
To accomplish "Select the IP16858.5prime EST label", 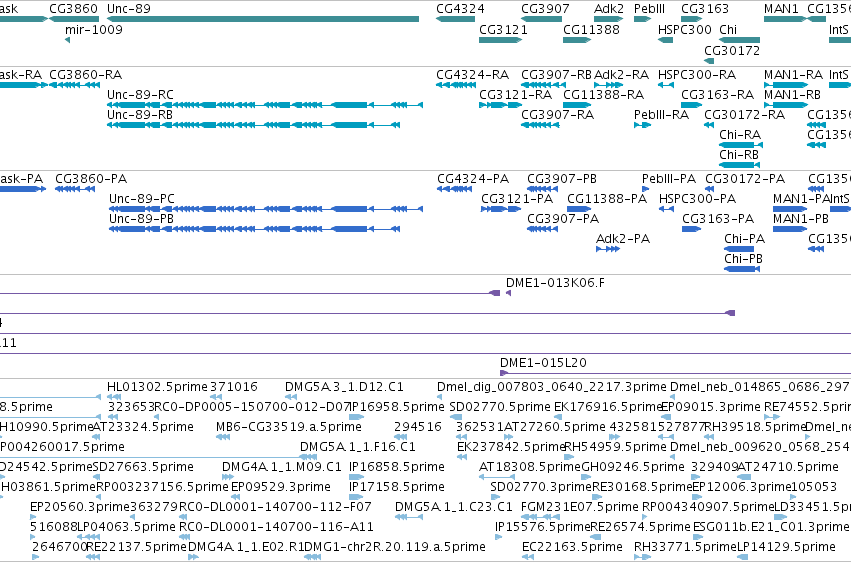I will pos(396,467).
